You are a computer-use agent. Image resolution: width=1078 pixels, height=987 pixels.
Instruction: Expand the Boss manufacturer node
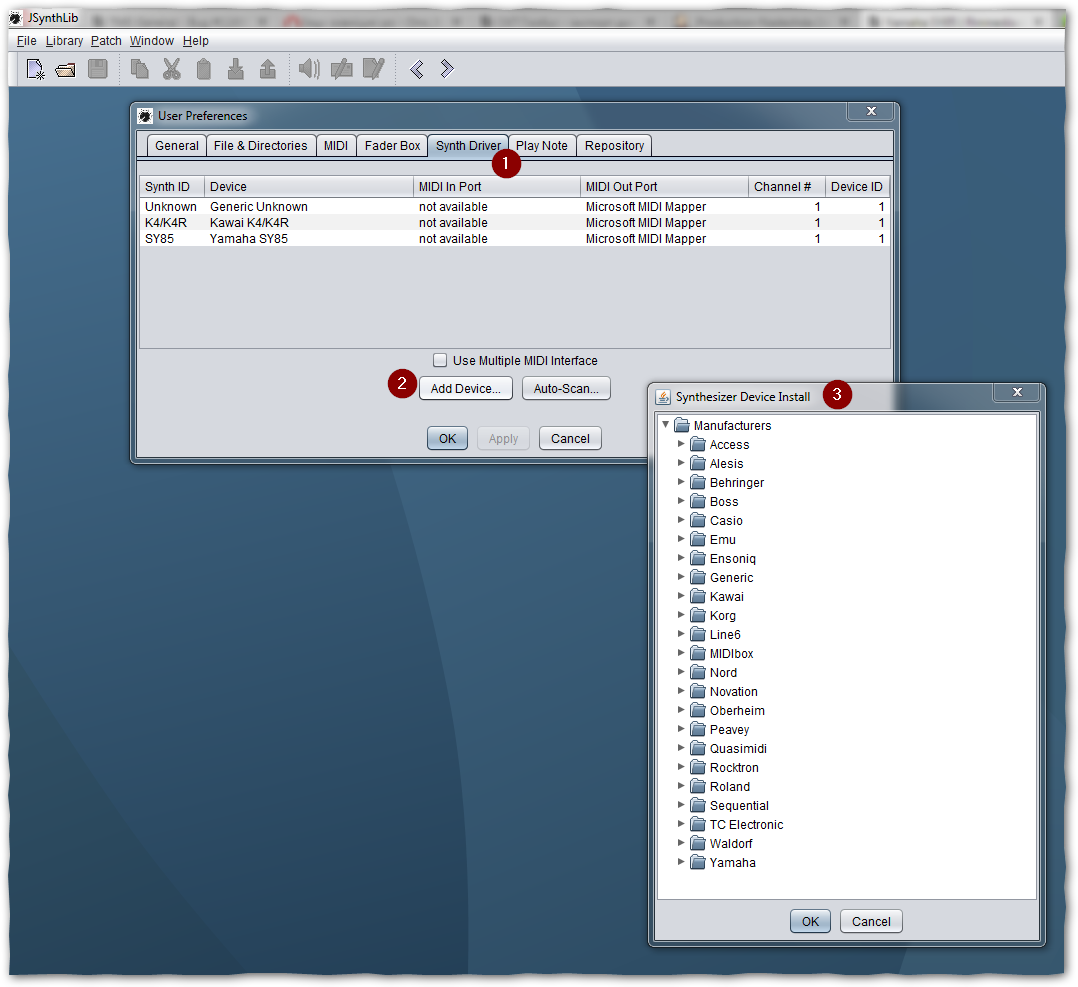681,501
